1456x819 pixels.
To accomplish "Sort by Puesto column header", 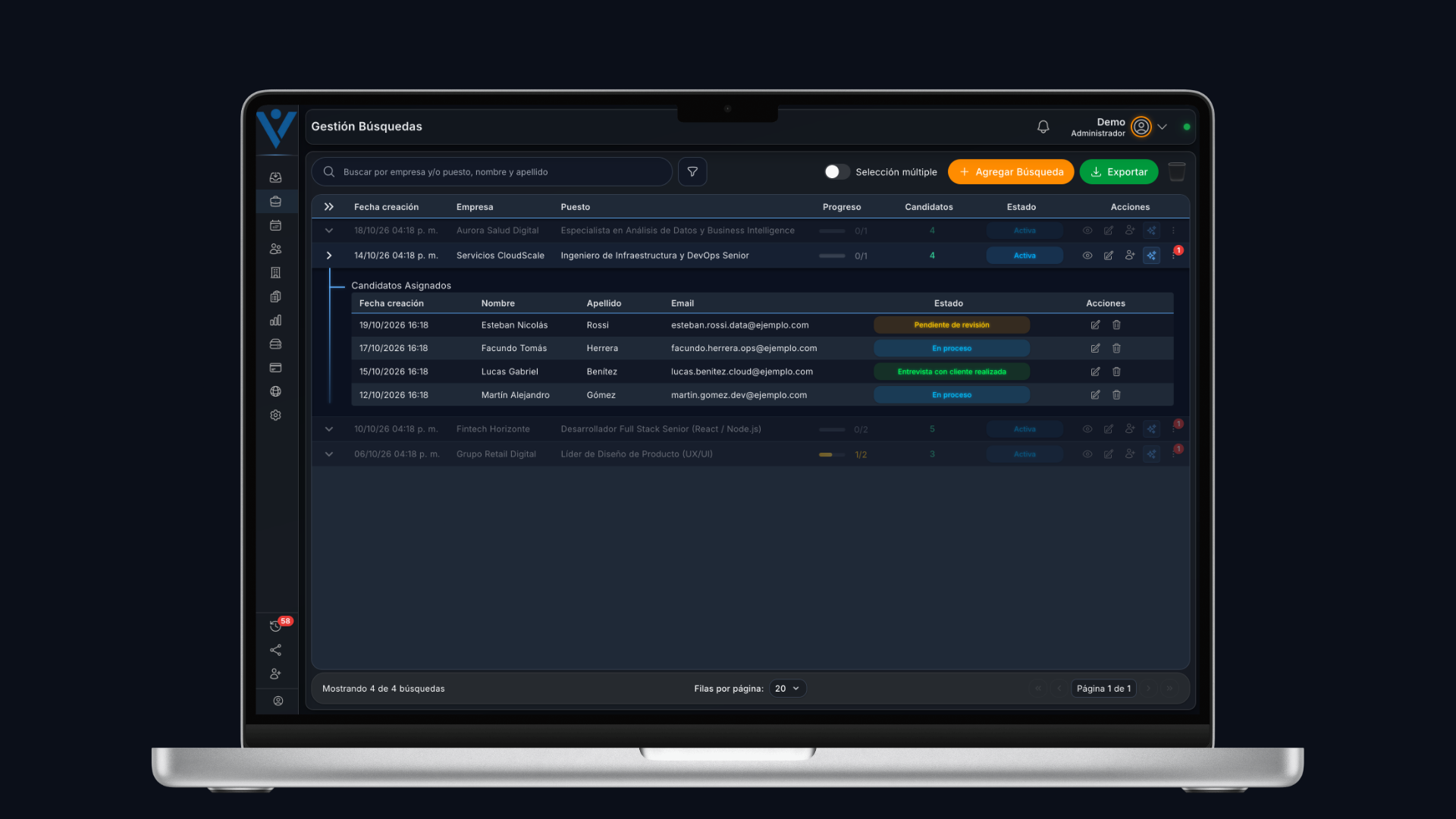I will tap(576, 207).
